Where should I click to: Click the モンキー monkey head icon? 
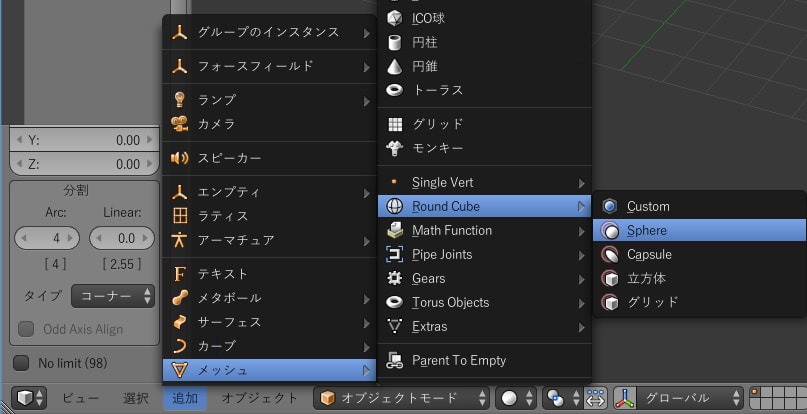coord(395,148)
